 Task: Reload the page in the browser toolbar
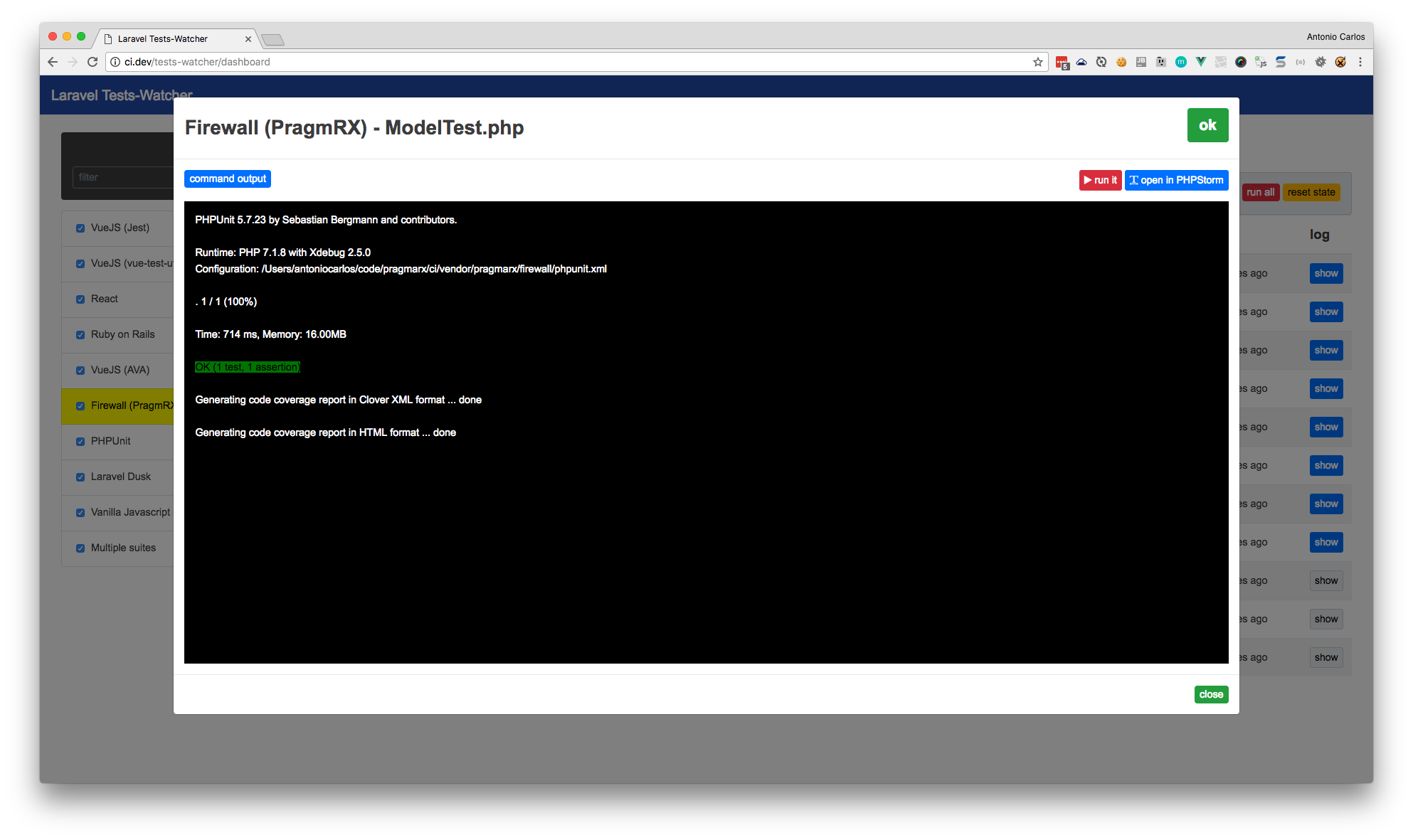pos(92,62)
